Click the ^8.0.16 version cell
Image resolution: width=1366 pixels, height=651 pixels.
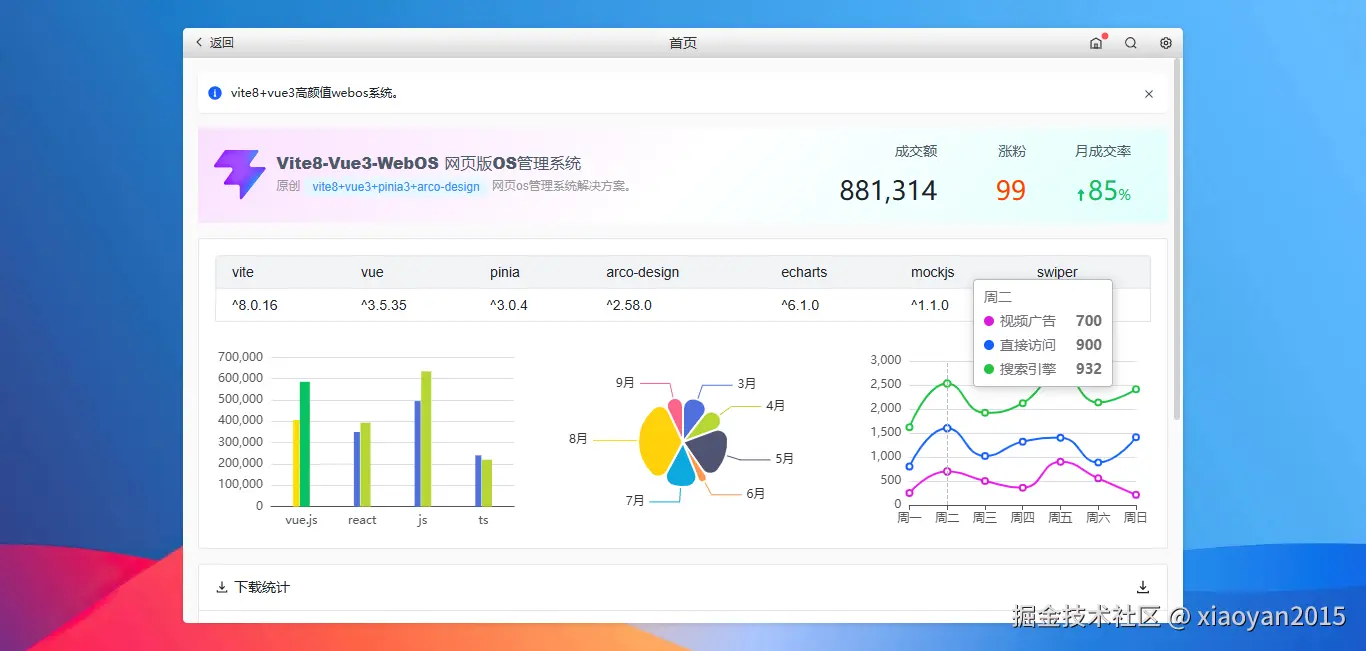pyautogui.click(x=255, y=305)
